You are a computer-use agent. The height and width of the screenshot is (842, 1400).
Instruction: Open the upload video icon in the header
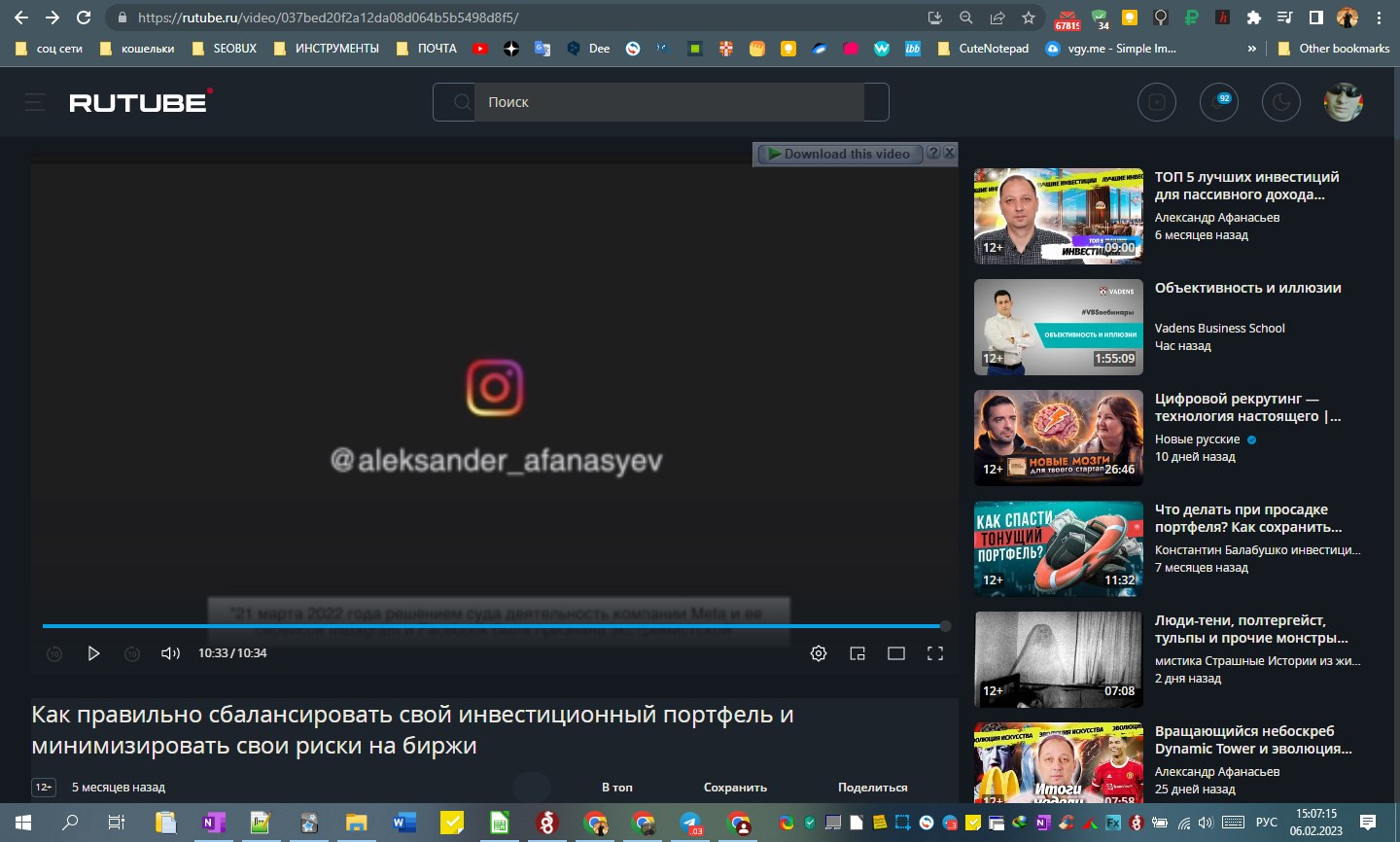point(1157,102)
